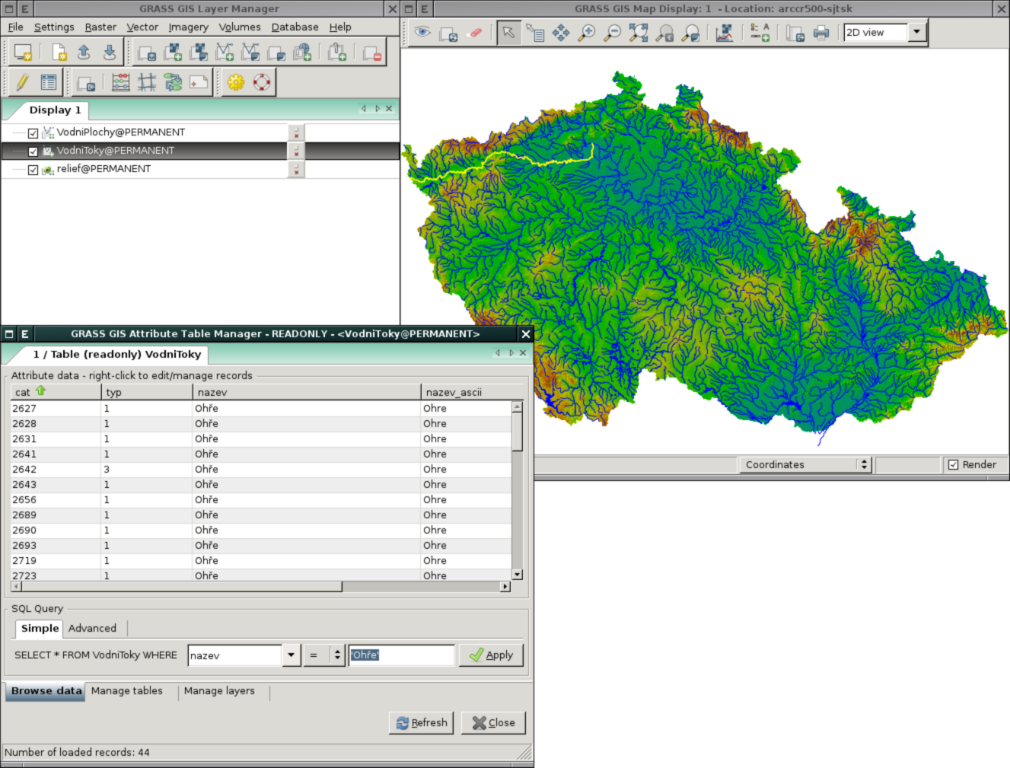
Task: Click the Apply button
Action: tap(491, 655)
